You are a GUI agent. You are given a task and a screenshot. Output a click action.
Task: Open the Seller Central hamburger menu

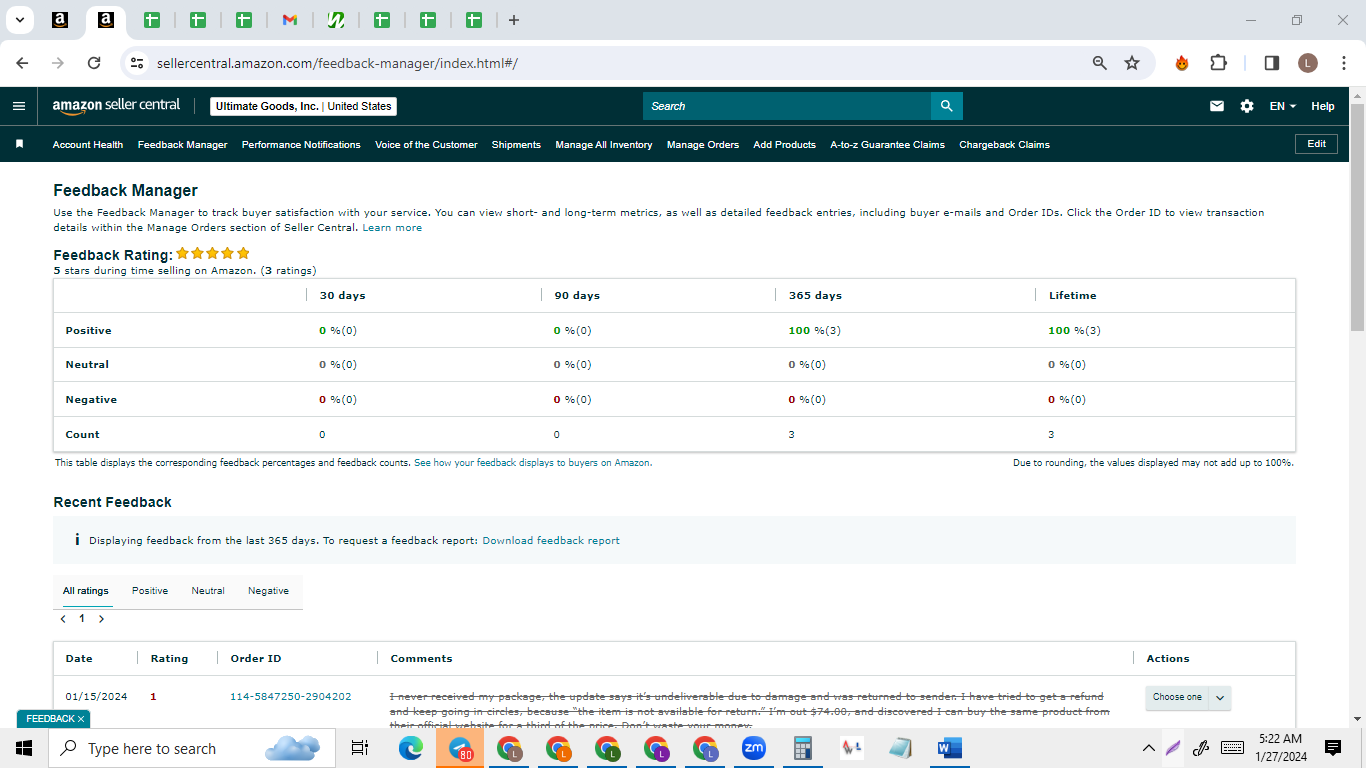click(x=19, y=106)
